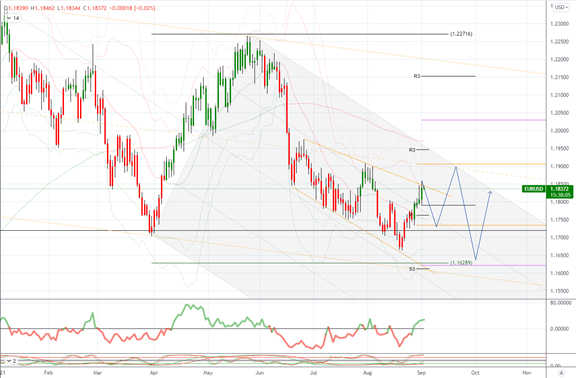This screenshot has height=378, width=576.
Task: Expand the collapsed 2 indicators legend in bottom pane
Action: pos(8,361)
